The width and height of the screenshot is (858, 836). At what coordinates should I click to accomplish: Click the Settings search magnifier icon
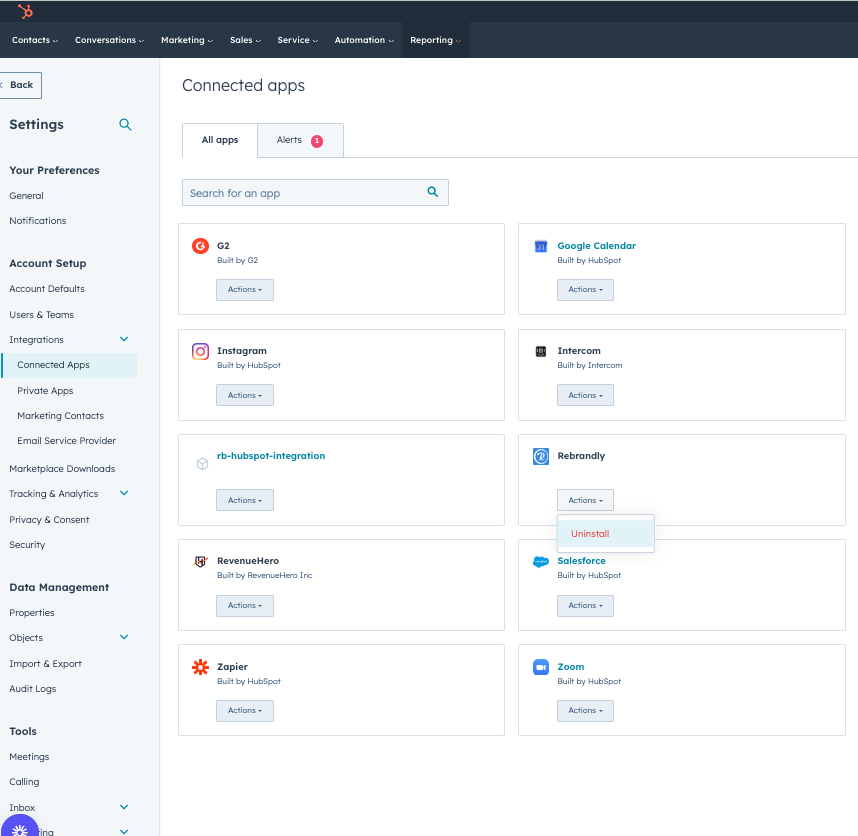click(x=125, y=125)
